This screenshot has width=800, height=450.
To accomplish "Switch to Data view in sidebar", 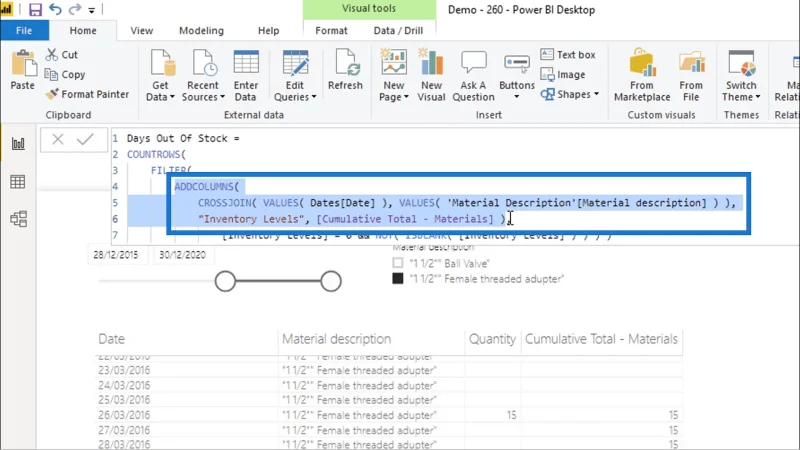I will (x=18, y=182).
